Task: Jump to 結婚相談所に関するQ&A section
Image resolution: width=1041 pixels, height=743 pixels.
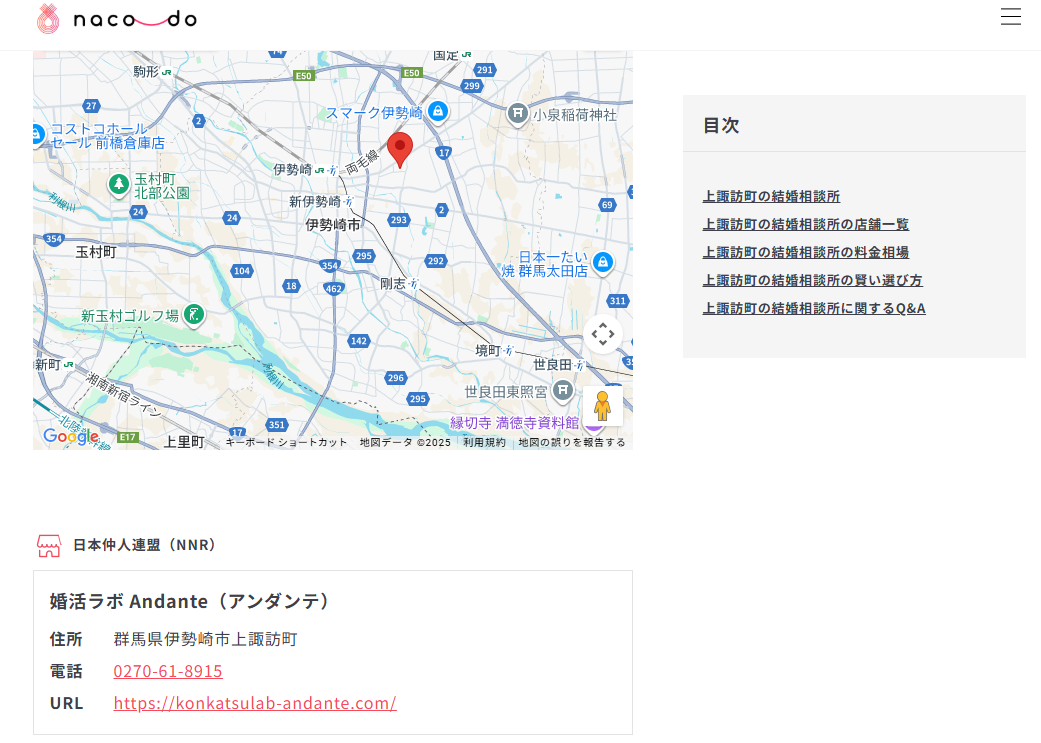Action: click(x=813, y=308)
